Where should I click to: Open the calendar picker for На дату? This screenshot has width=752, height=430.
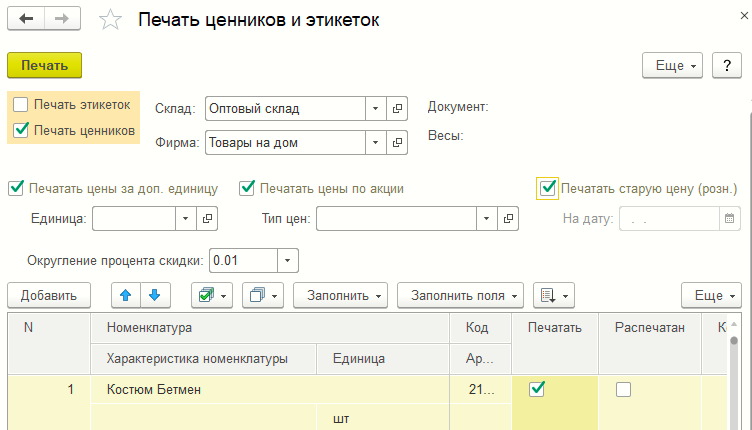click(730, 217)
